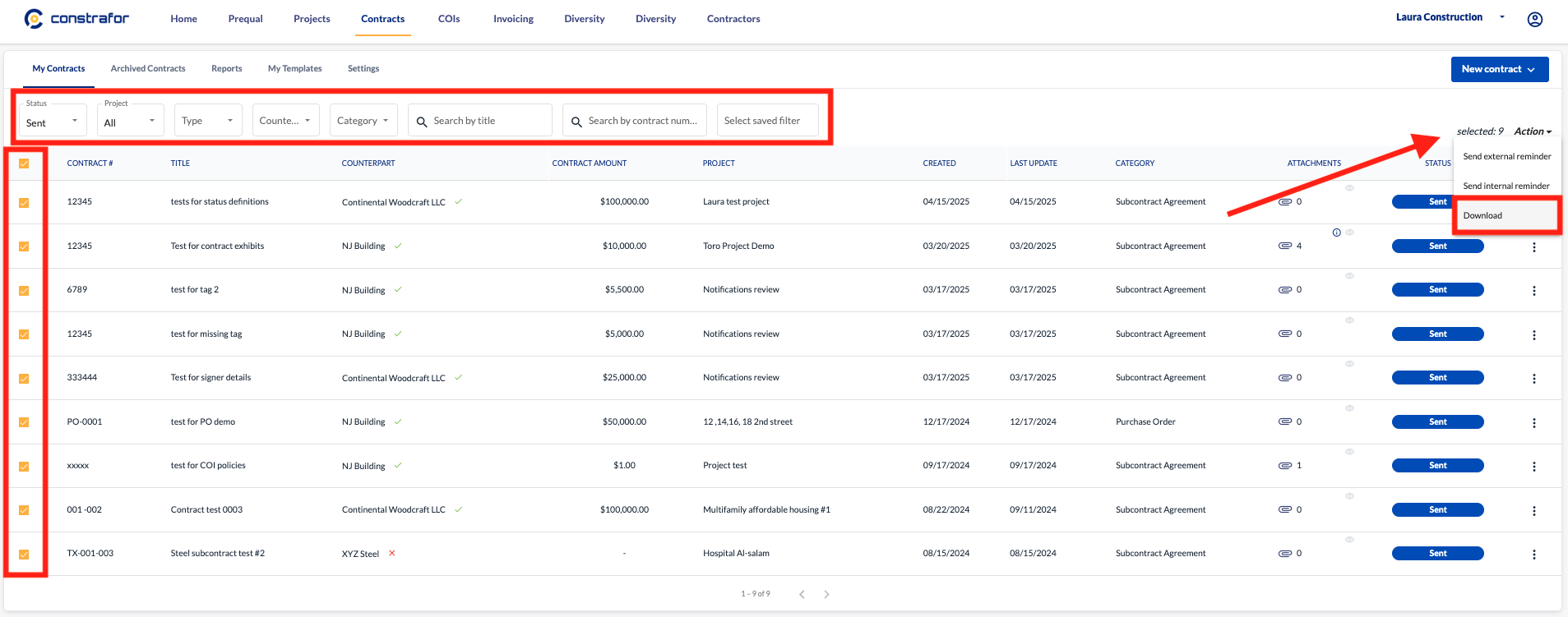This screenshot has width=1568, height=617.
Task: Deselect contract 333444 checkbox
Action: [24, 379]
